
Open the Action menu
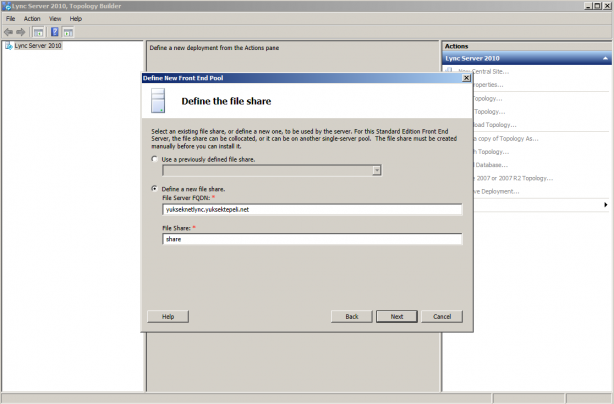click(x=32, y=18)
